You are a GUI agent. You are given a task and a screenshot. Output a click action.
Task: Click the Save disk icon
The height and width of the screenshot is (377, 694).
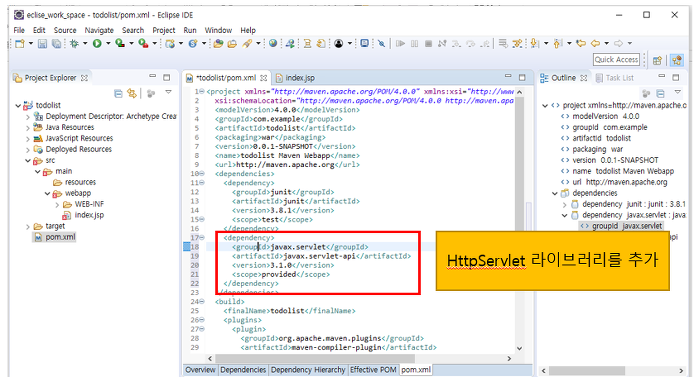pos(42,43)
